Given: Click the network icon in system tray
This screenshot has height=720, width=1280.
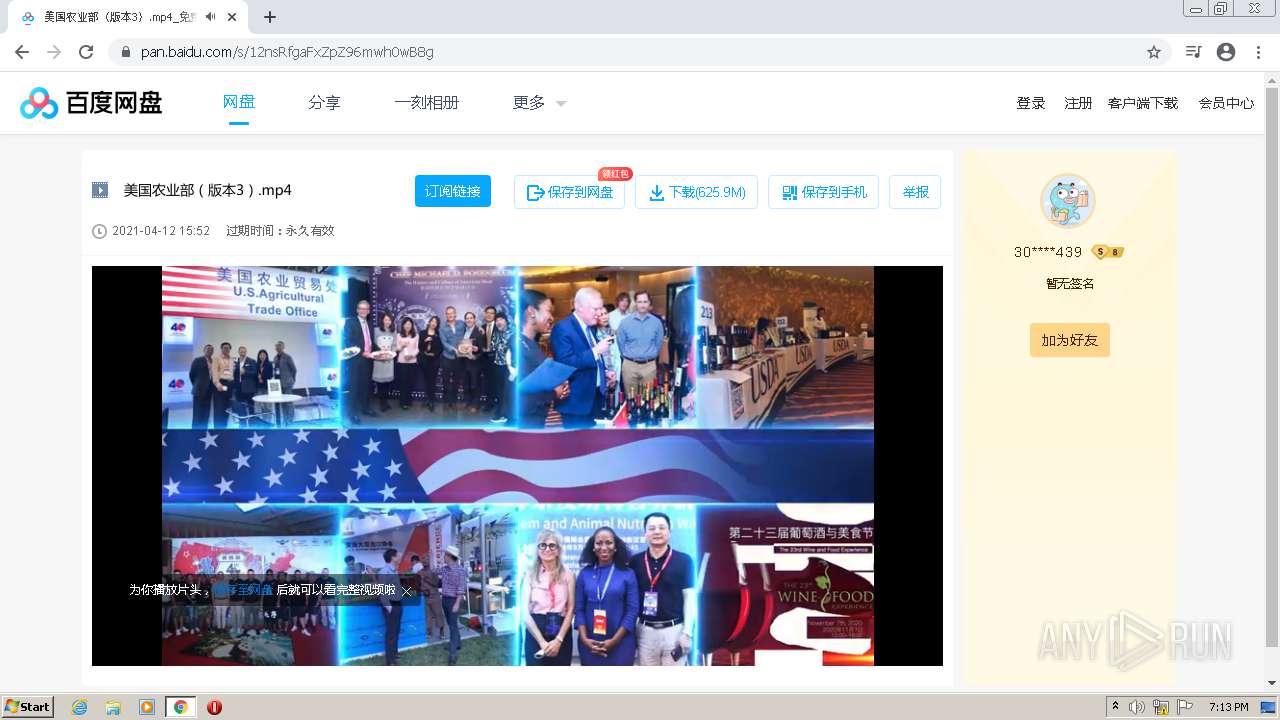Looking at the screenshot, I should point(1161,707).
